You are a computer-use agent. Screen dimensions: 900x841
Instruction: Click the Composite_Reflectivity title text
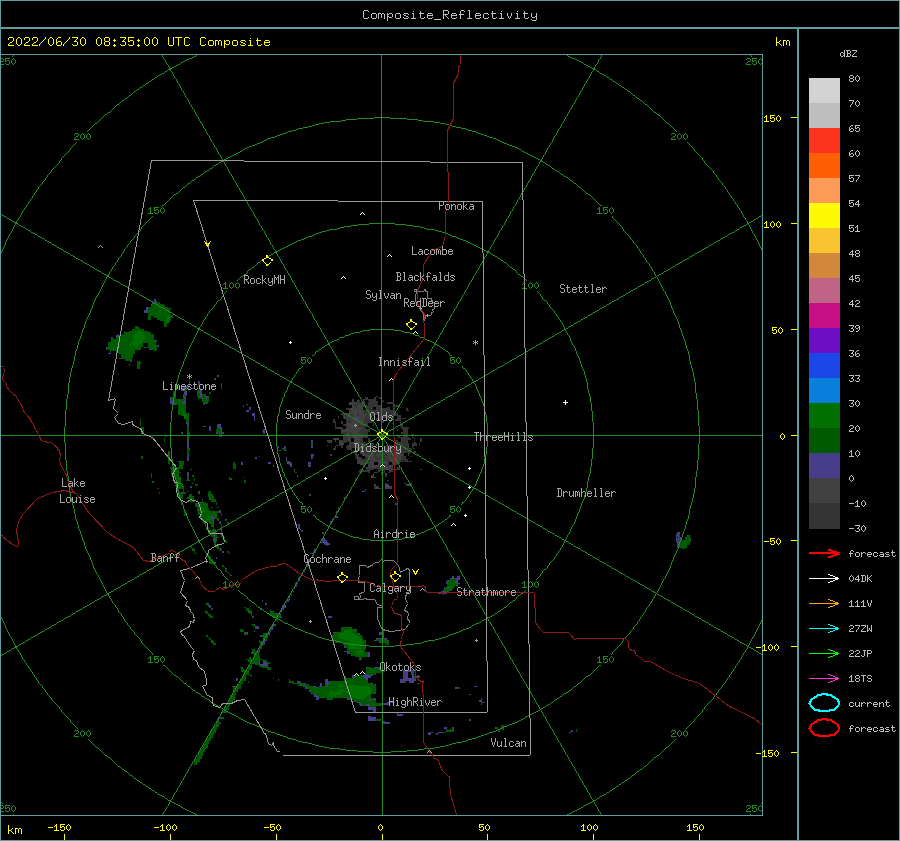(x=449, y=15)
